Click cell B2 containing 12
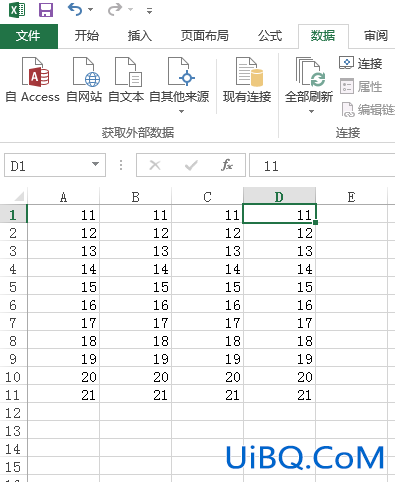Image resolution: width=395 pixels, height=482 pixels. (135, 232)
